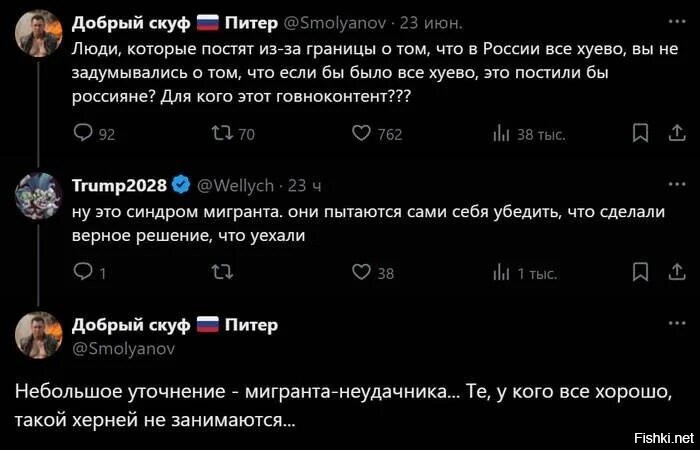Viewport: 700px width, 450px height.
Task: View analytics of Trump2028 reply, 1 тыс.
Action: pyautogui.click(x=501, y=273)
